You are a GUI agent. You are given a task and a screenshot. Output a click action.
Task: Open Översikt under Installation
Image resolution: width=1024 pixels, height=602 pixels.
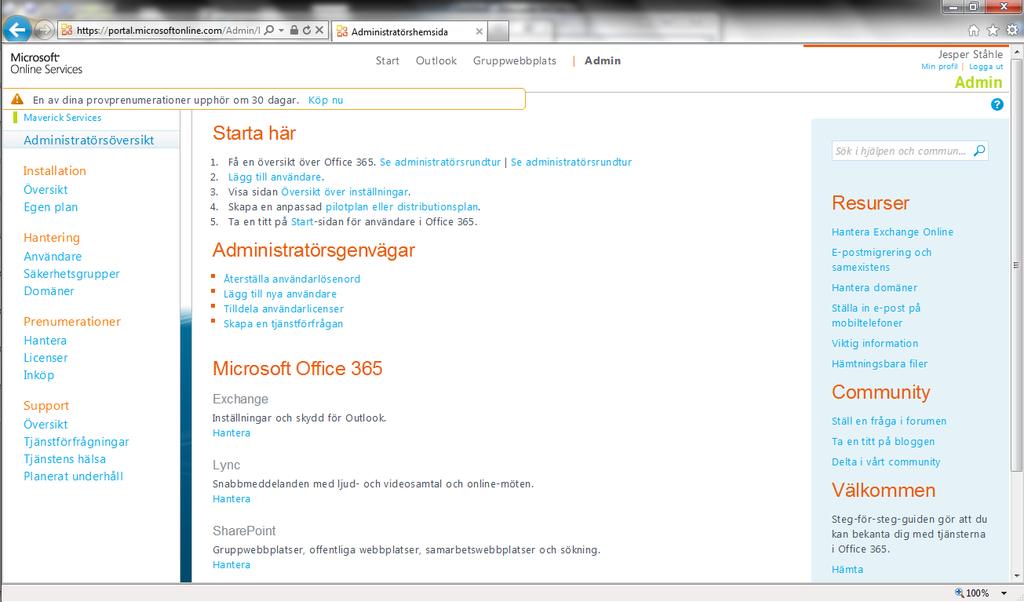tap(46, 190)
